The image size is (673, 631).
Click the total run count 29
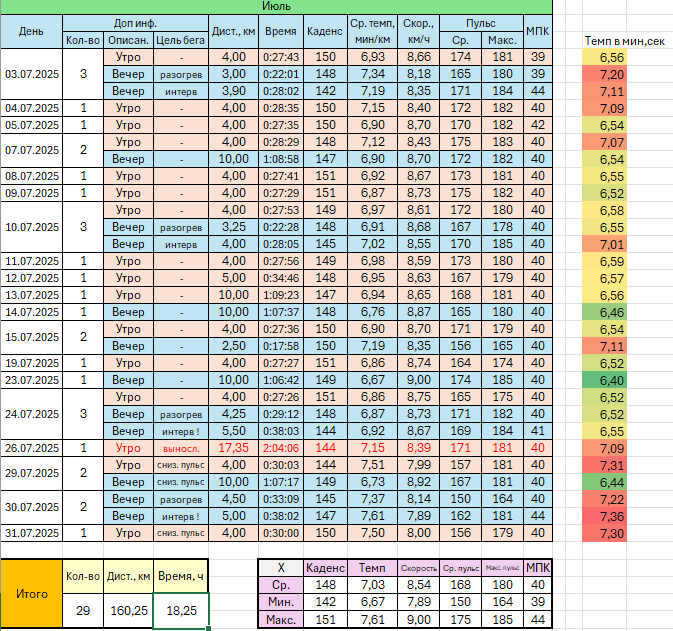pyautogui.click(x=81, y=610)
